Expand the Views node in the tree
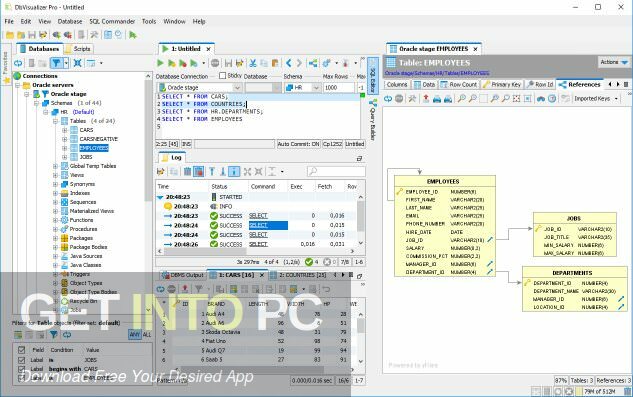 (x=55, y=175)
